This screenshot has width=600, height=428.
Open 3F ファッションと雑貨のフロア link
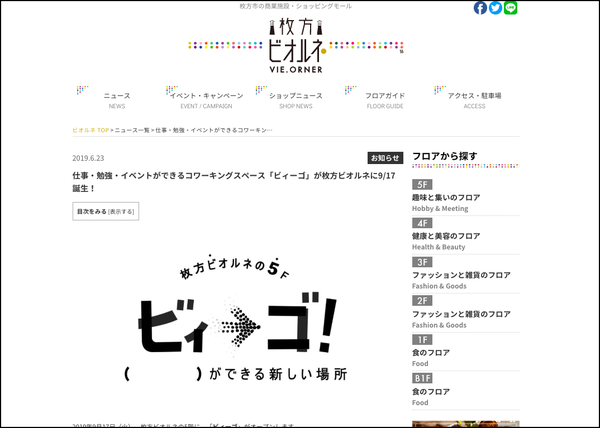coord(461,274)
